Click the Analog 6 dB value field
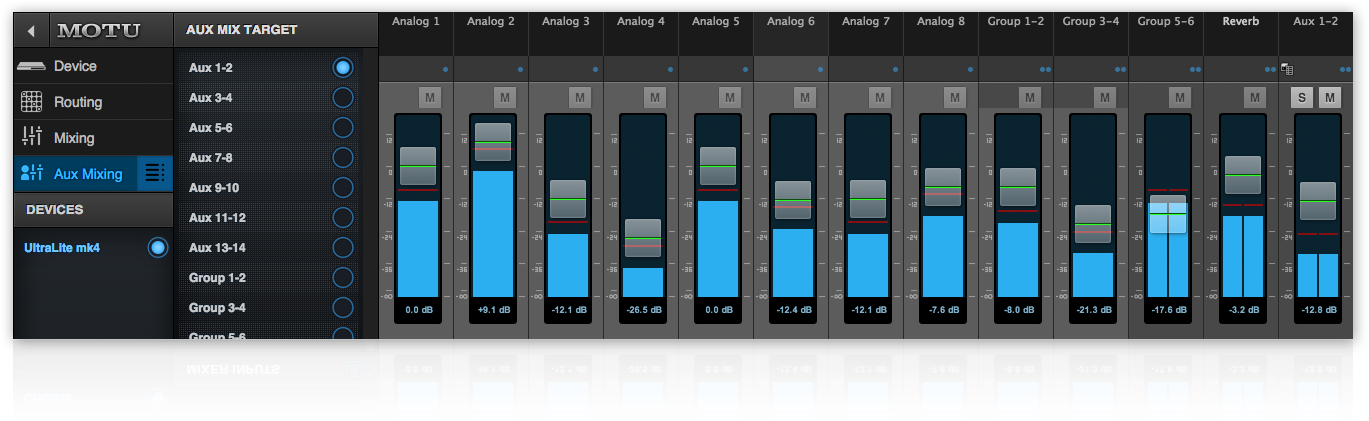 [x=793, y=310]
